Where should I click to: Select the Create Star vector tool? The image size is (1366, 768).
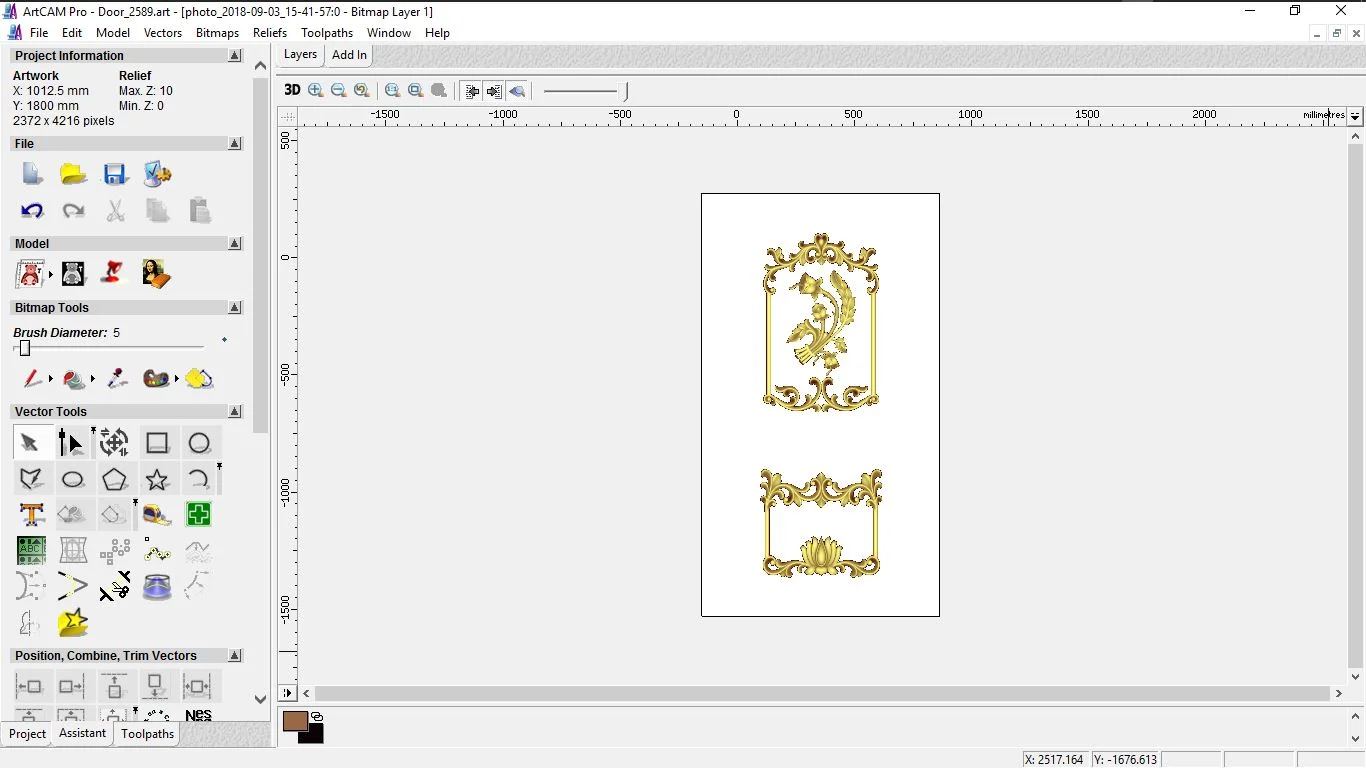tap(157, 479)
